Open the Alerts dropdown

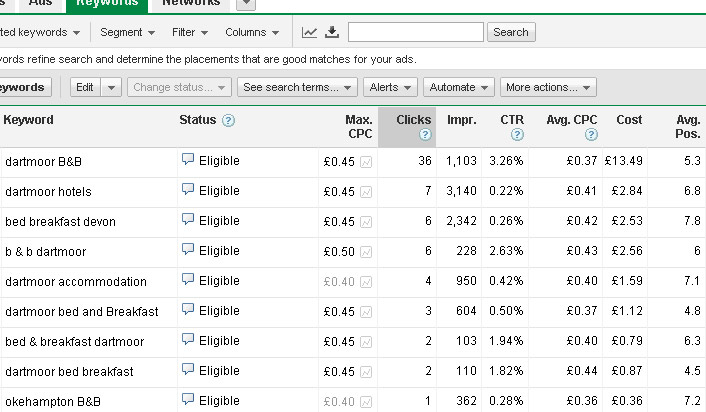[x=390, y=87]
